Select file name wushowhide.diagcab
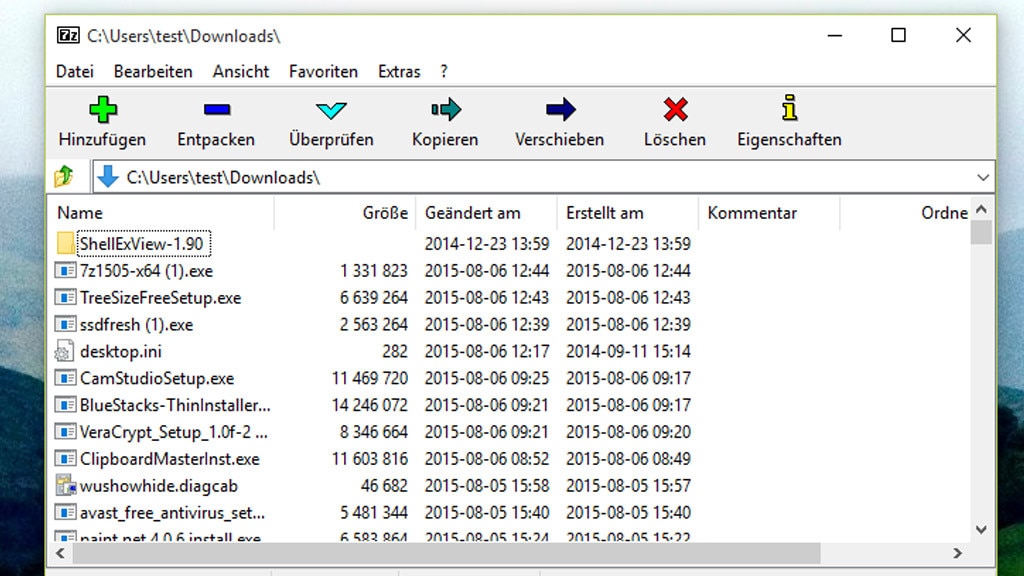The width and height of the screenshot is (1024, 576). pyautogui.click(x=159, y=486)
